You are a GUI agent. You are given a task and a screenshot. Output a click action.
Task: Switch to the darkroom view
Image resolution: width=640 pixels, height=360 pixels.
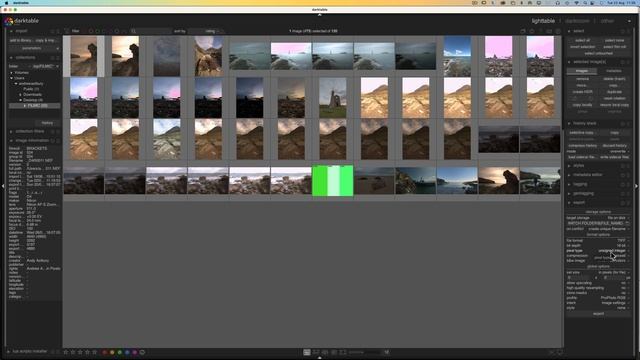[x=577, y=21]
